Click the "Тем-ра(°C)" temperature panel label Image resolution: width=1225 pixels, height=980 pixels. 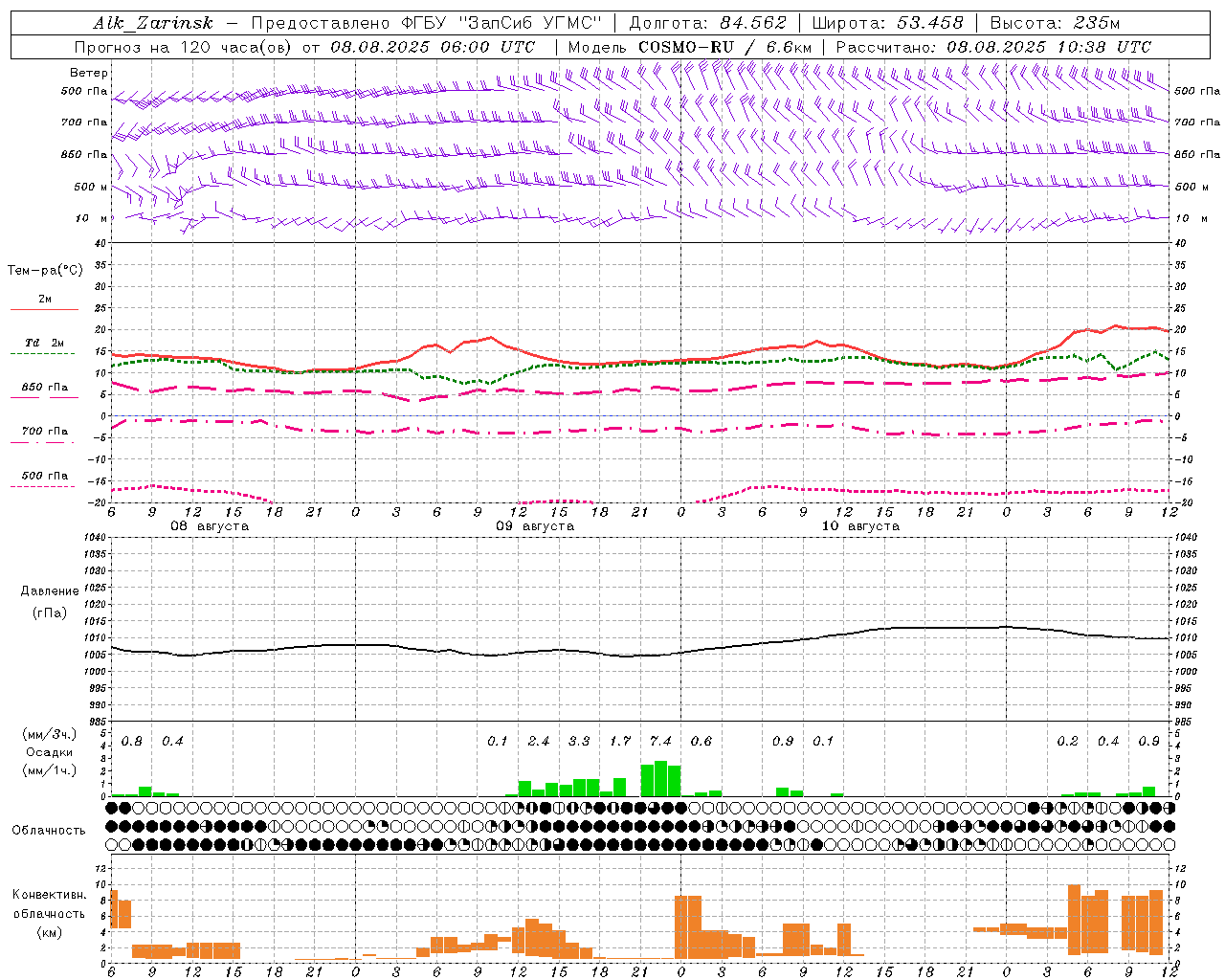(45, 271)
